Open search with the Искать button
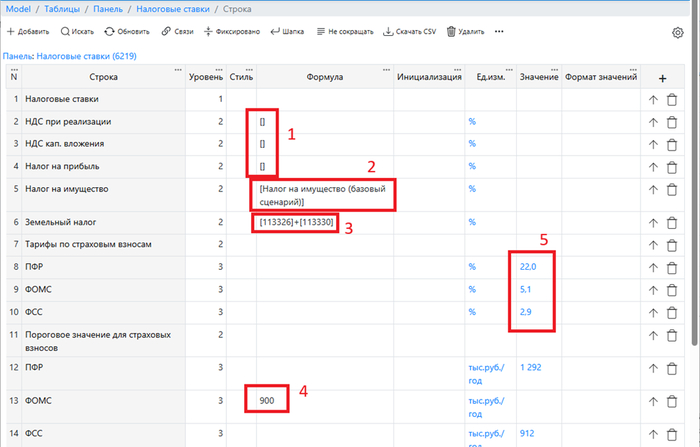This screenshot has width=700, height=447. tap(78, 32)
